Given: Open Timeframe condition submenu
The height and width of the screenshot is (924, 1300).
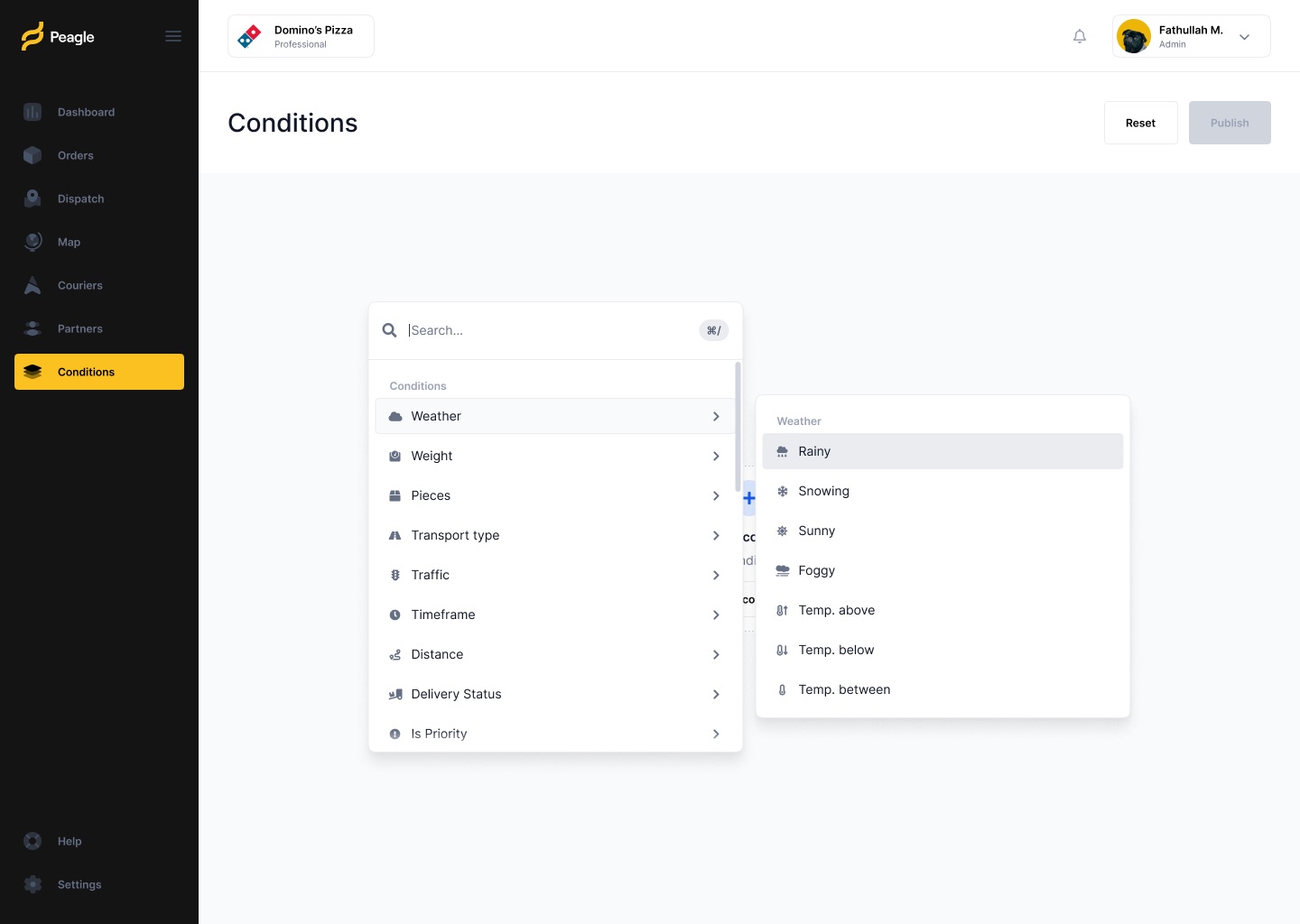Looking at the screenshot, I should click(x=555, y=614).
